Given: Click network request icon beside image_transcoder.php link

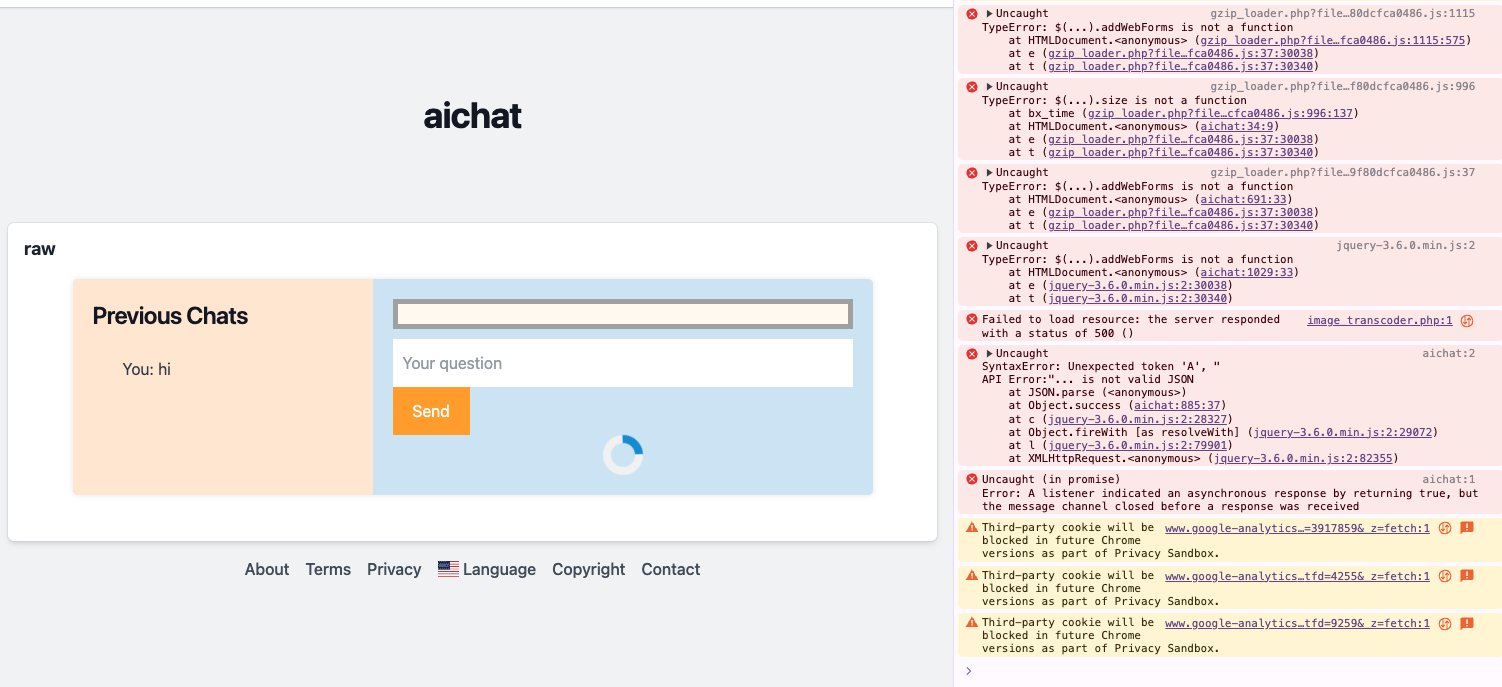Looking at the screenshot, I should tap(1467, 321).
